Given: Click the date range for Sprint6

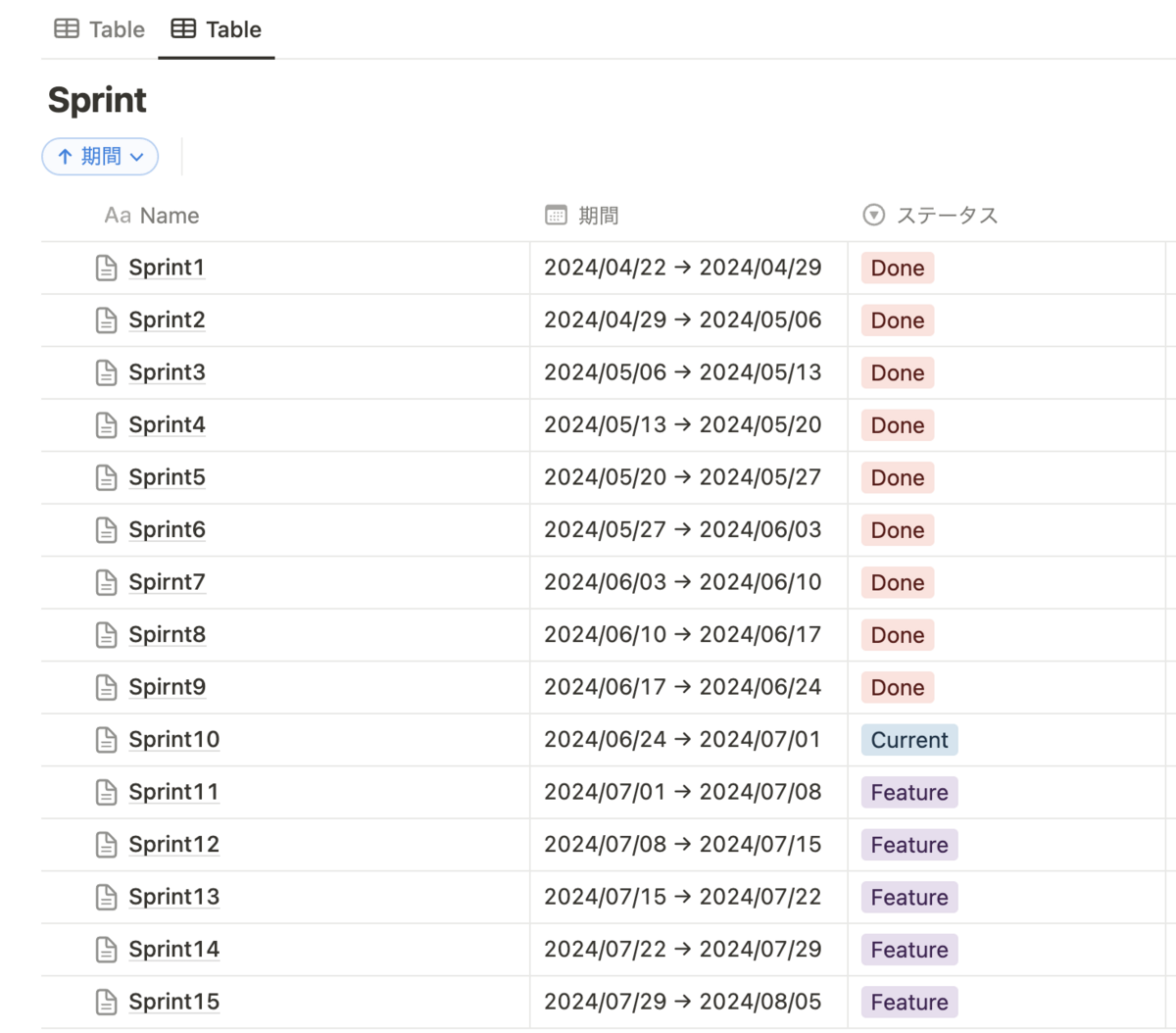Looking at the screenshot, I should tap(682, 530).
